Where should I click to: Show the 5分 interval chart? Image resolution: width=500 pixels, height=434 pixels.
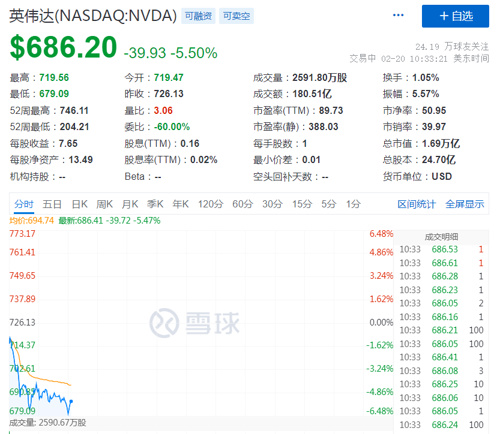[x=328, y=204]
